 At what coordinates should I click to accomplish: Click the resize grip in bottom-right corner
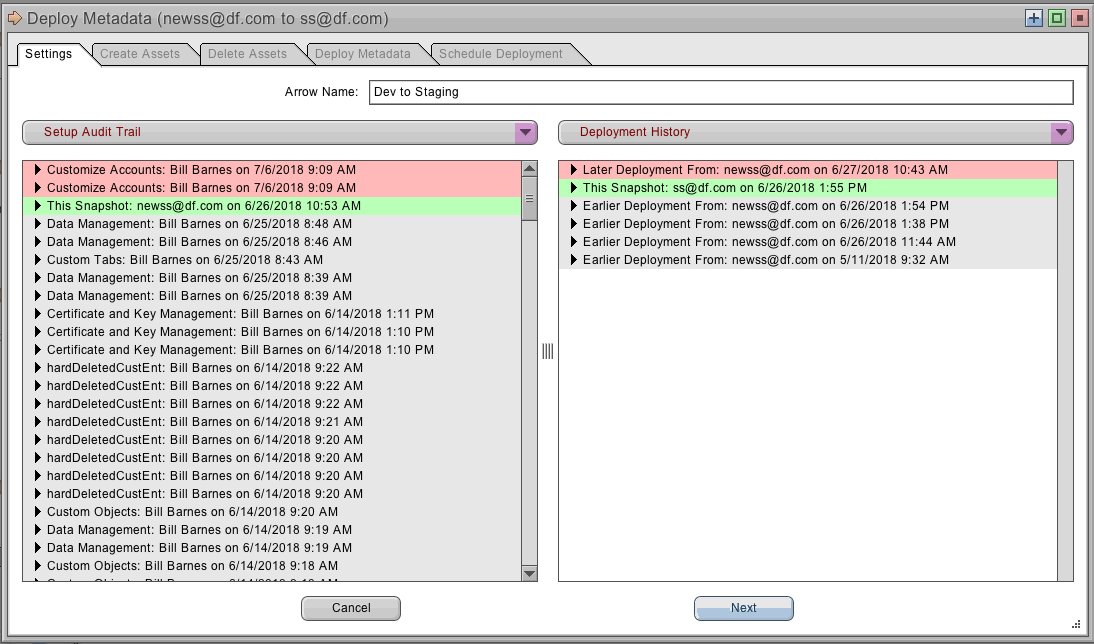(1077, 624)
